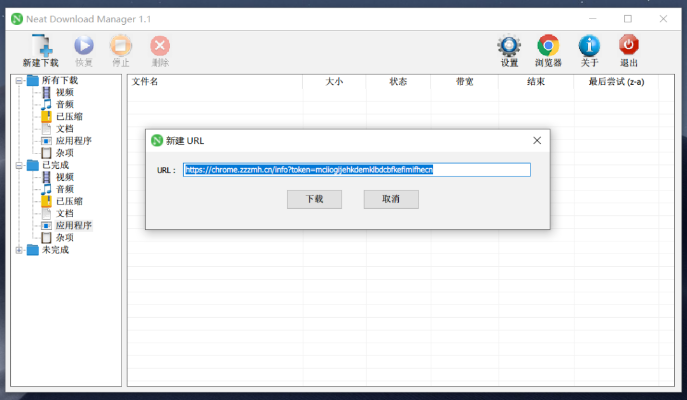The height and width of the screenshot is (400, 687).
Task: Select 已压缩 under 已完成 category
Action: click(x=68, y=201)
